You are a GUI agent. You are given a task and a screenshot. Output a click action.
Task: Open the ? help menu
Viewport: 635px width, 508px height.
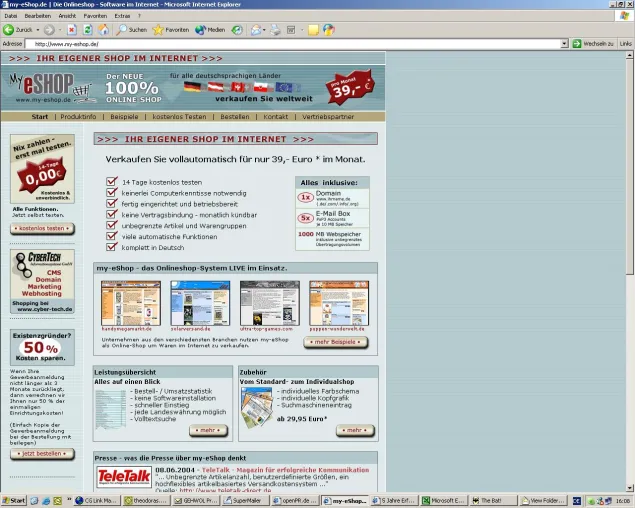tap(139, 16)
